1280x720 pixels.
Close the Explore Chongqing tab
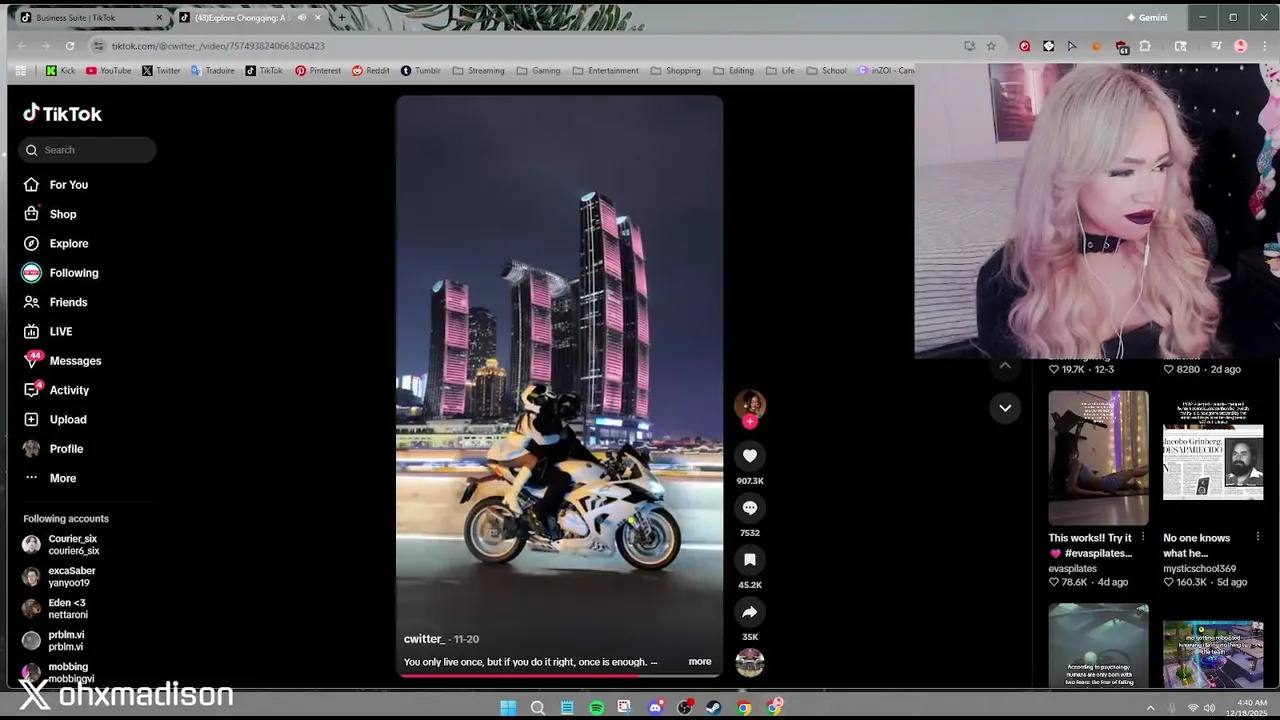point(318,17)
